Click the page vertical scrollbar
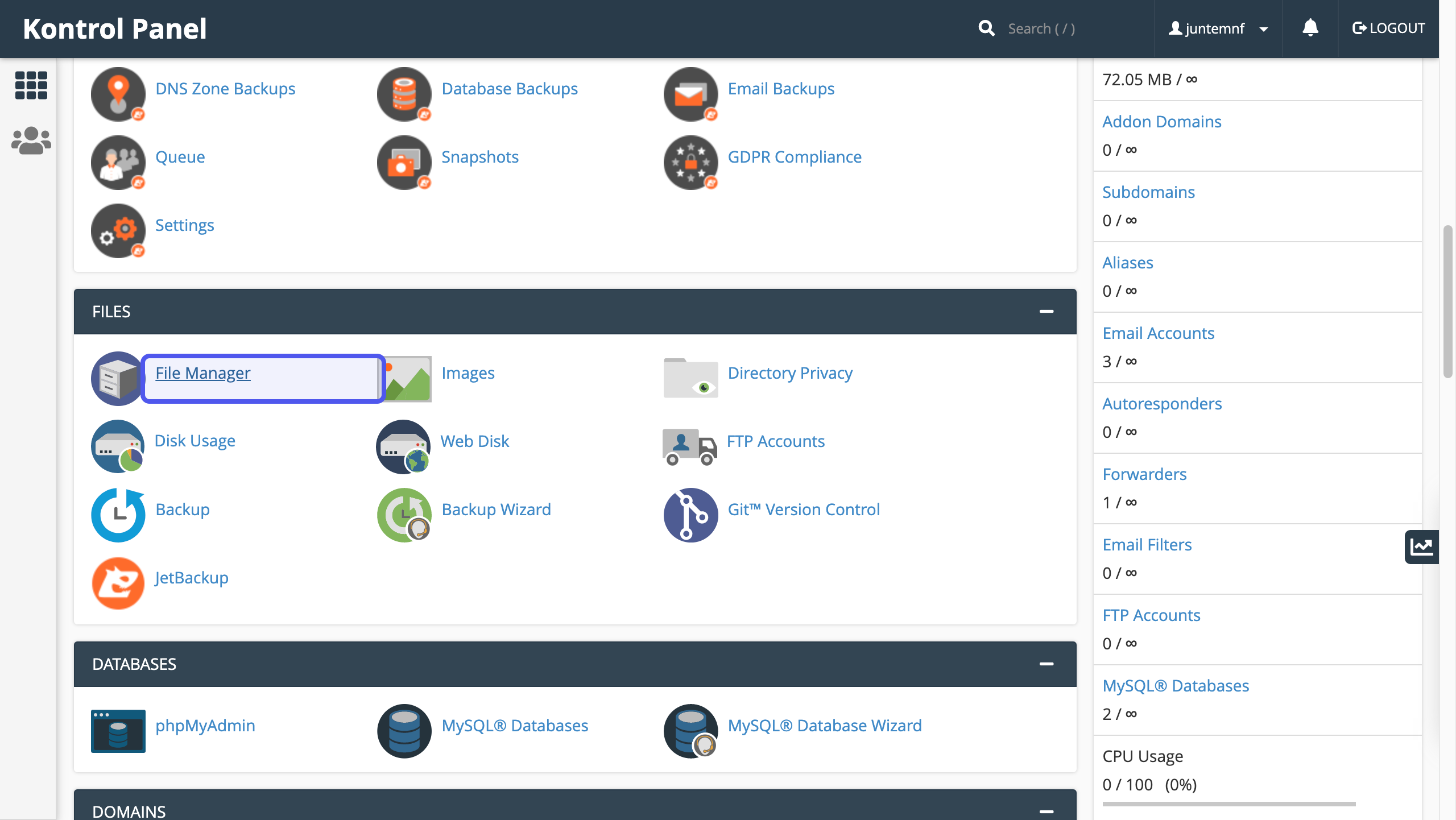 (1448, 301)
